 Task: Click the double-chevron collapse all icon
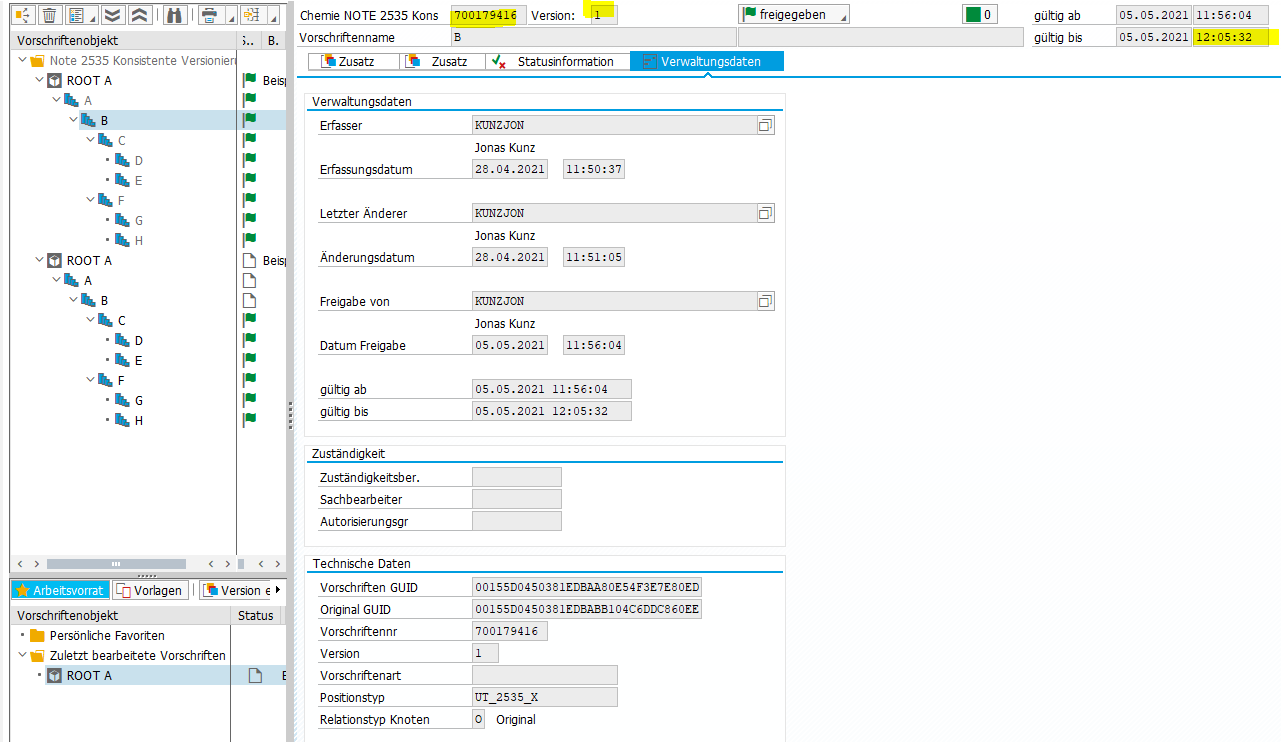139,14
